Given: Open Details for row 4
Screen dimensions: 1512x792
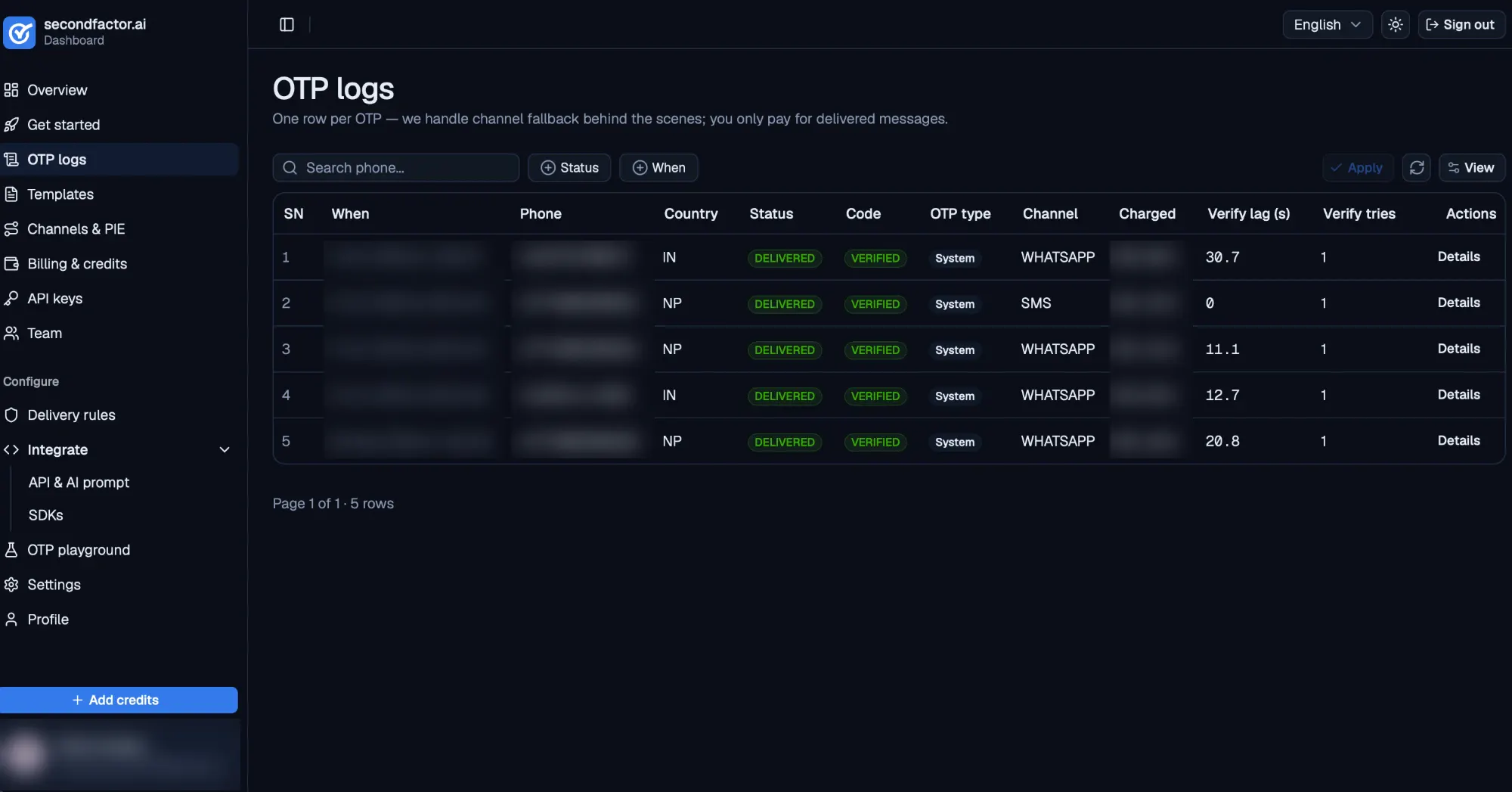Looking at the screenshot, I should (1458, 396).
